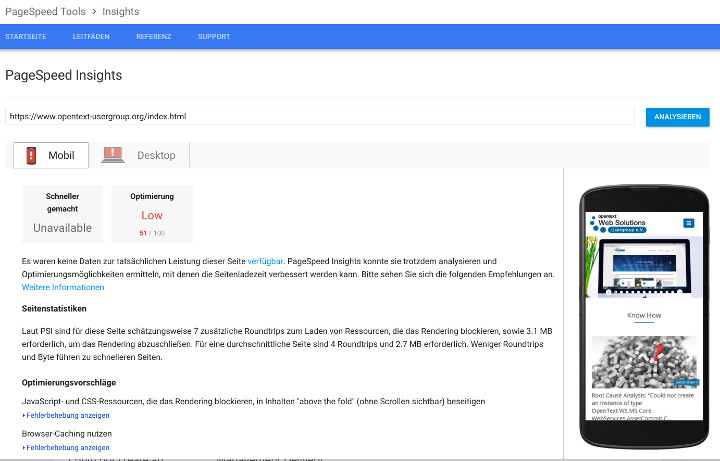720x461 pixels.
Task: Click the red mobile phone icon
Action: click(x=31, y=155)
